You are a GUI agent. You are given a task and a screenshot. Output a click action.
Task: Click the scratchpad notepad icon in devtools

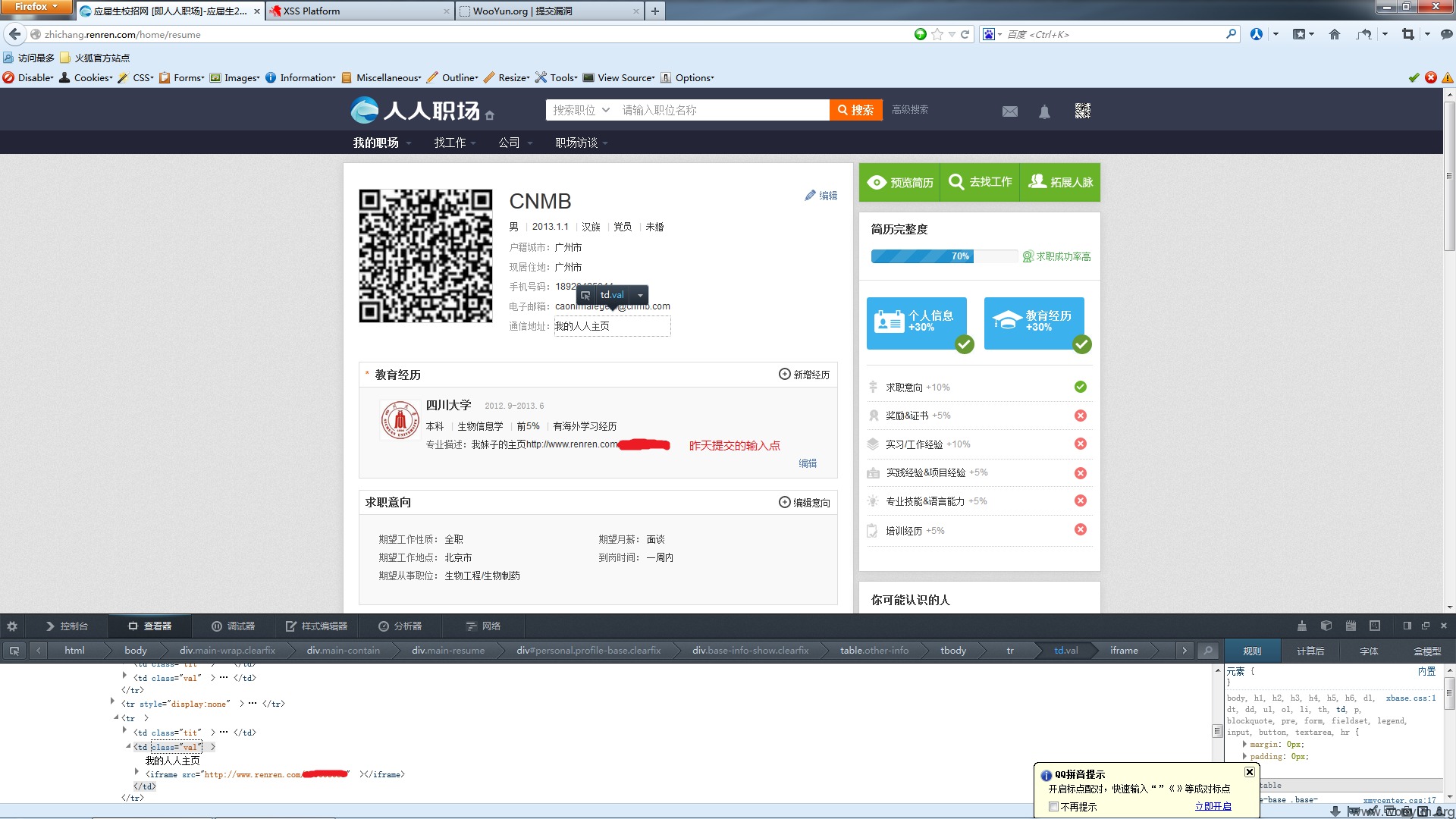[1351, 626]
